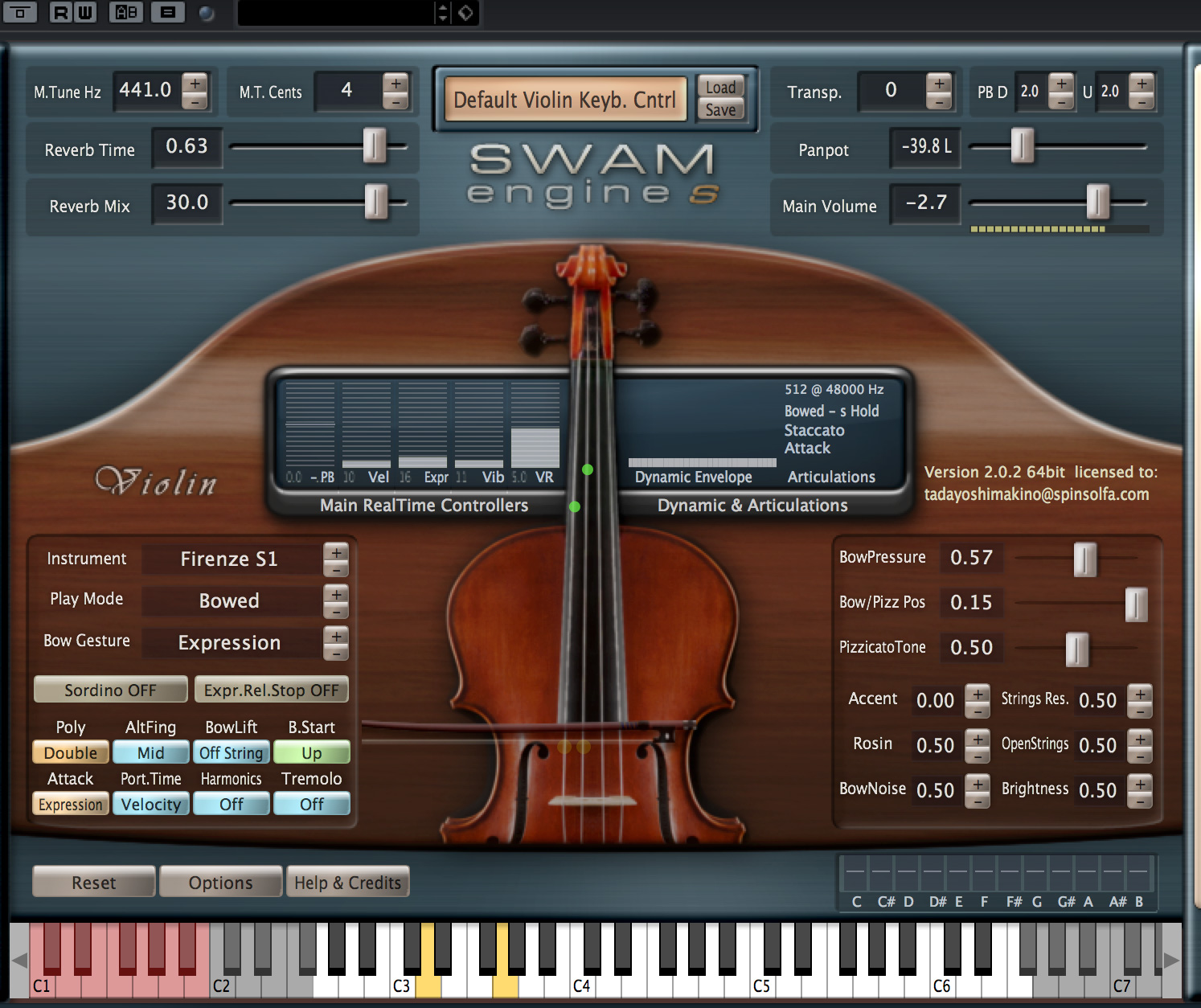Click the Bow/Pizz Pos slider handle
The height and width of the screenshot is (1008, 1201).
coord(1136,603)
